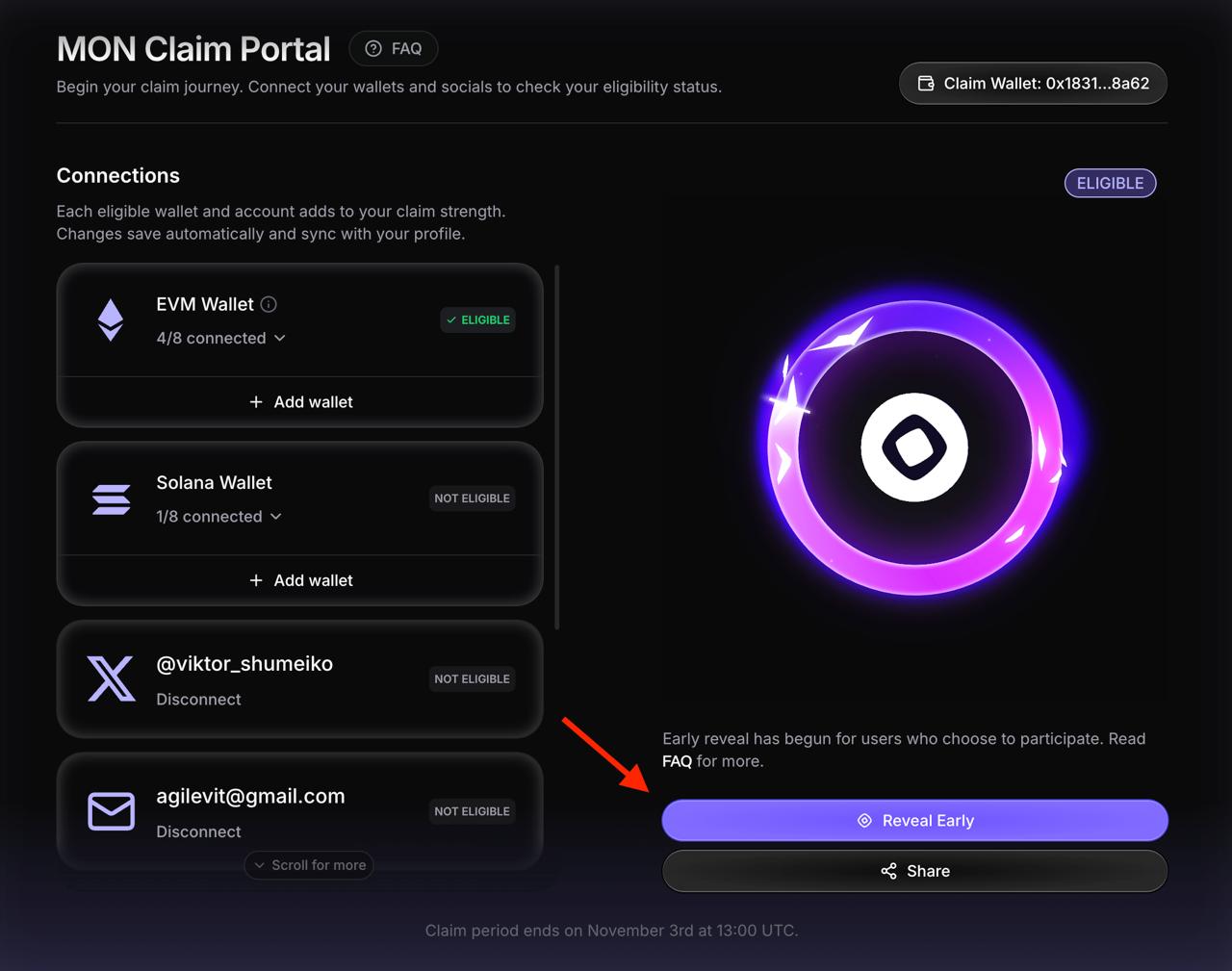Disconnect the agilevit@gmail.com email
Image resolution: width=1232 pixels, height=971 pixels.
tap(198, 831)
